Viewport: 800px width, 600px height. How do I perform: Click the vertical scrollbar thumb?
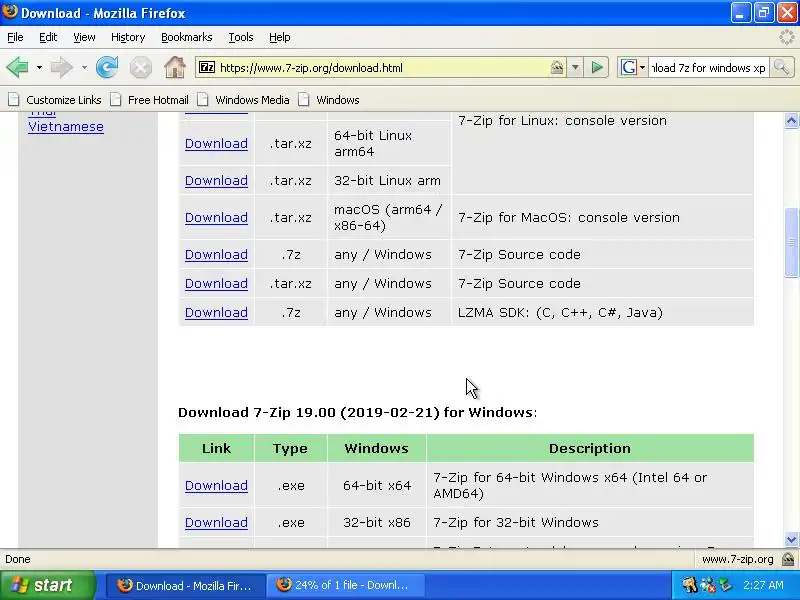[x=791, y=242]
